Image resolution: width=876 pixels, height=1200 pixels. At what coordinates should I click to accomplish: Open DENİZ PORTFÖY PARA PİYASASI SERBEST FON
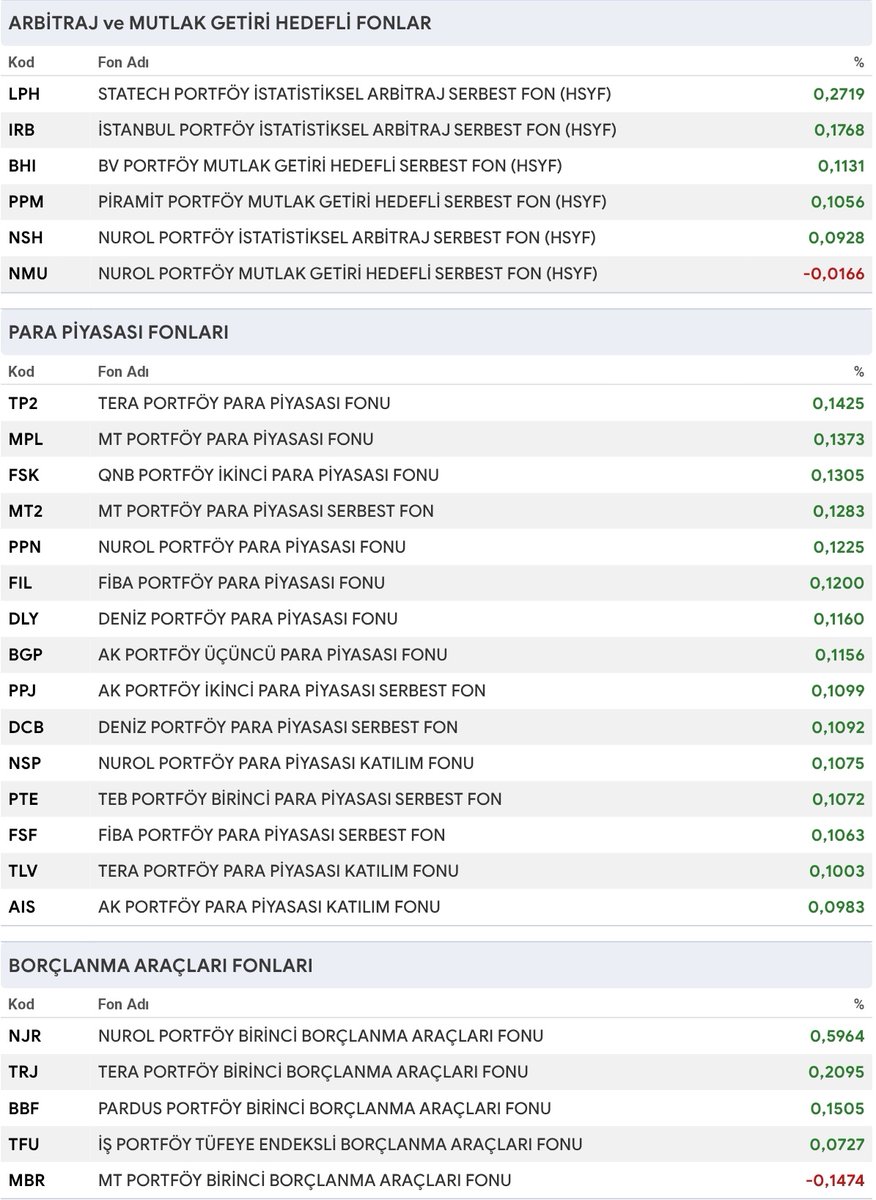pos(278,727)
